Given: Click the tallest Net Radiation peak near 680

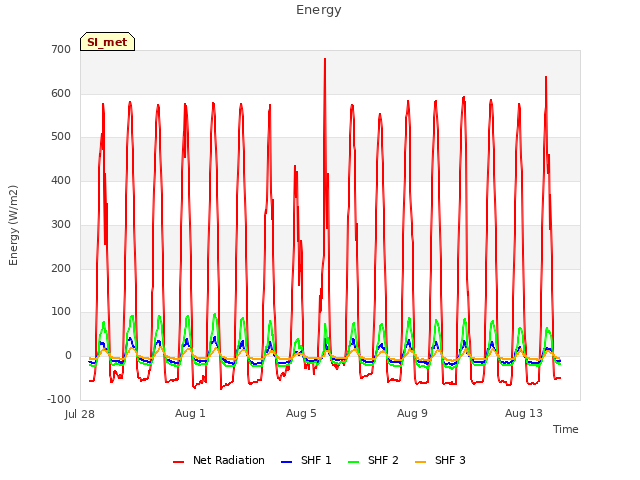Looking at the screenshot, I should [325, 60].
